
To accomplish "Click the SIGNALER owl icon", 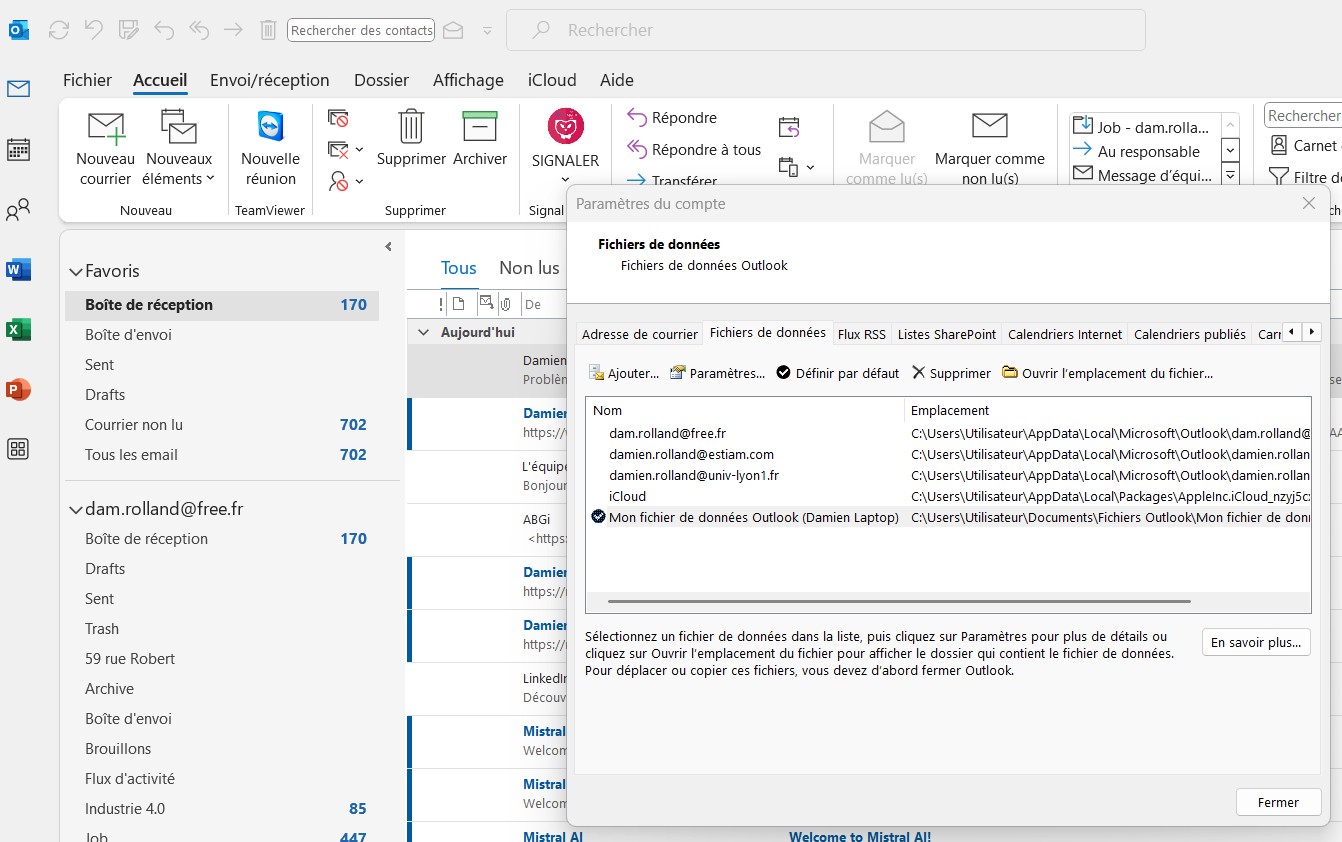I will tap(566, 127).
